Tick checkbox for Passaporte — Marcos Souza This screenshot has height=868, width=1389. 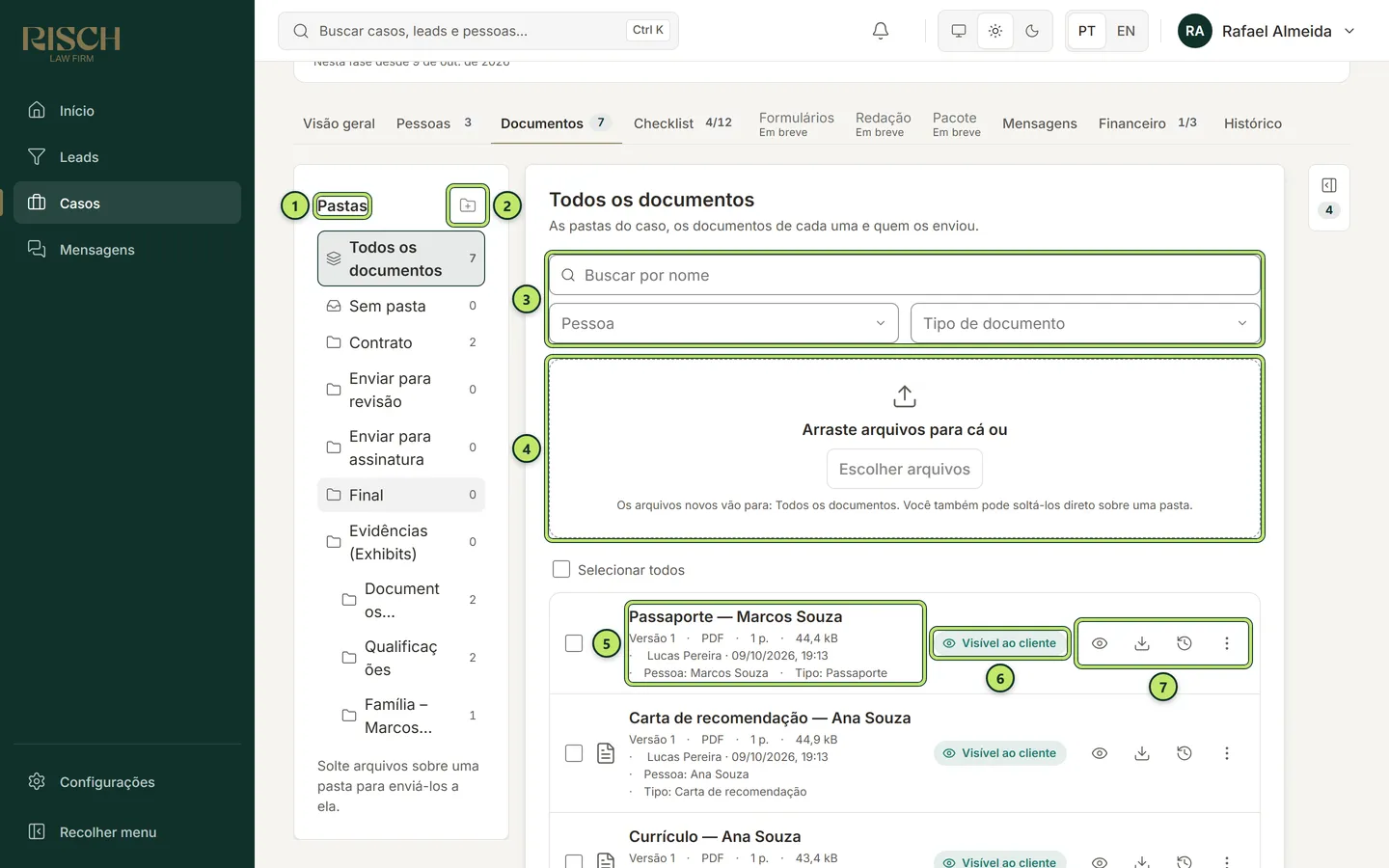pos(574,643)
